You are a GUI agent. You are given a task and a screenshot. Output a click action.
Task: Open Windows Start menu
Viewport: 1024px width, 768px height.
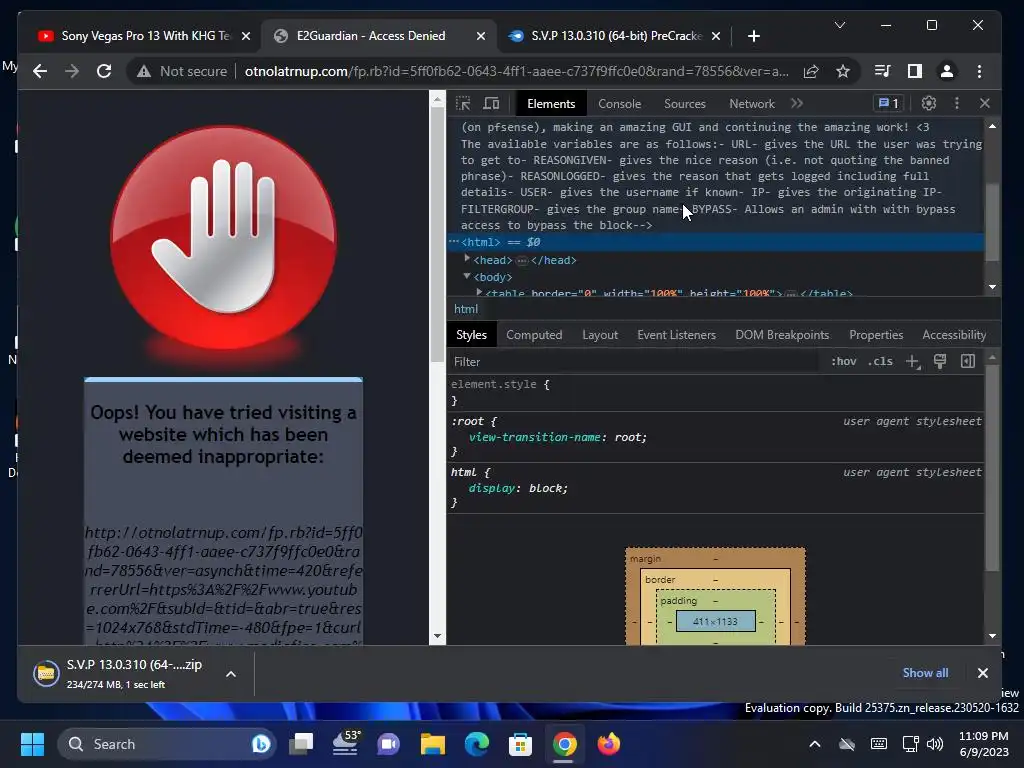(x=32, y=744)
